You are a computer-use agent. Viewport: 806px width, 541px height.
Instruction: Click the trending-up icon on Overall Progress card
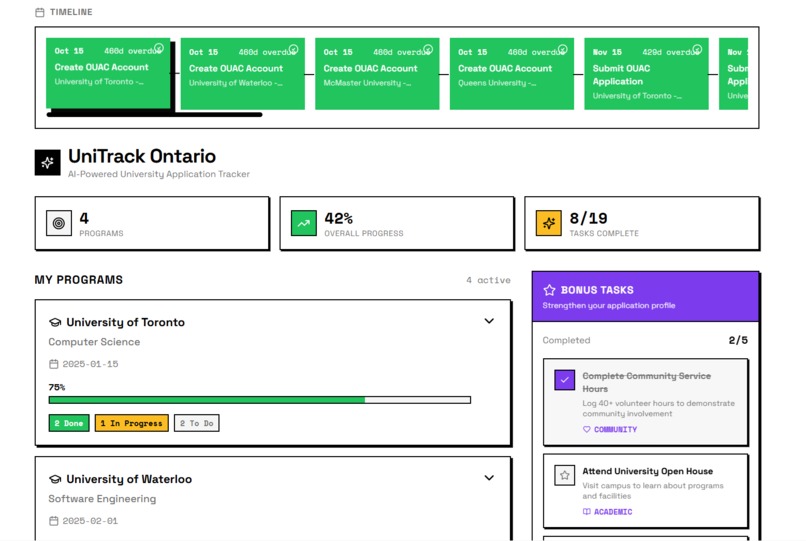coord(304,223)
